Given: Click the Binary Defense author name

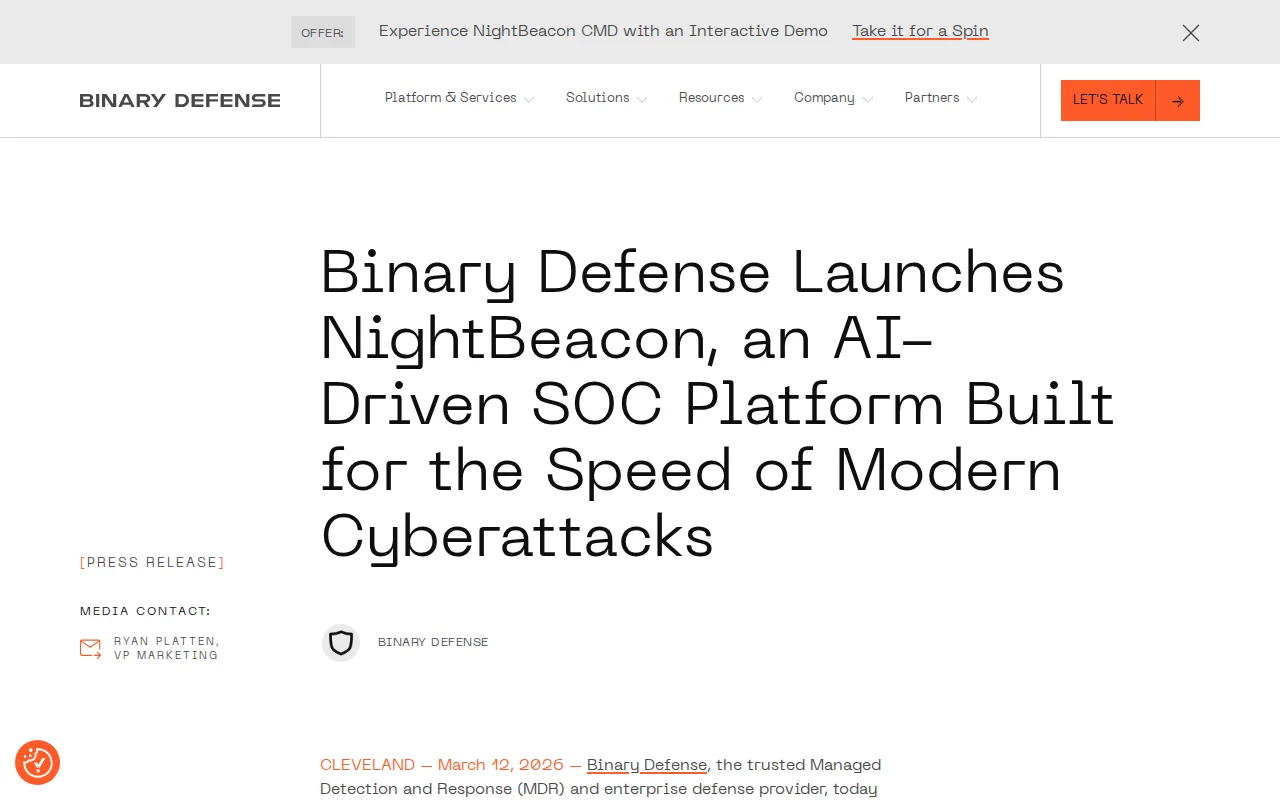Looking at the screenshot, I should (433, 642).
